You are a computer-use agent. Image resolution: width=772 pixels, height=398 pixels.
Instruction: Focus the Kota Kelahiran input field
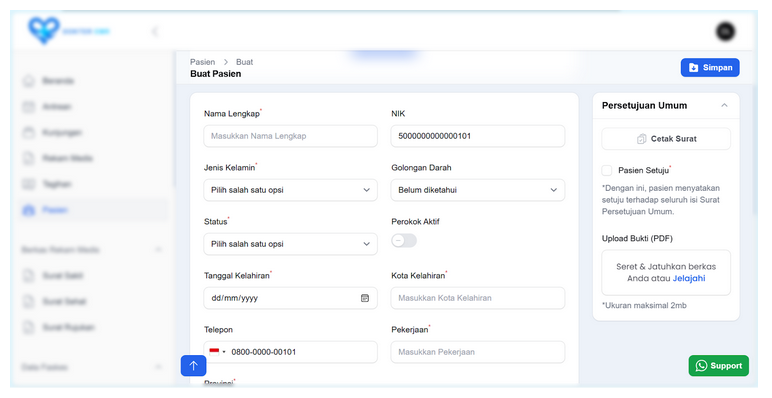click(478, 298)
